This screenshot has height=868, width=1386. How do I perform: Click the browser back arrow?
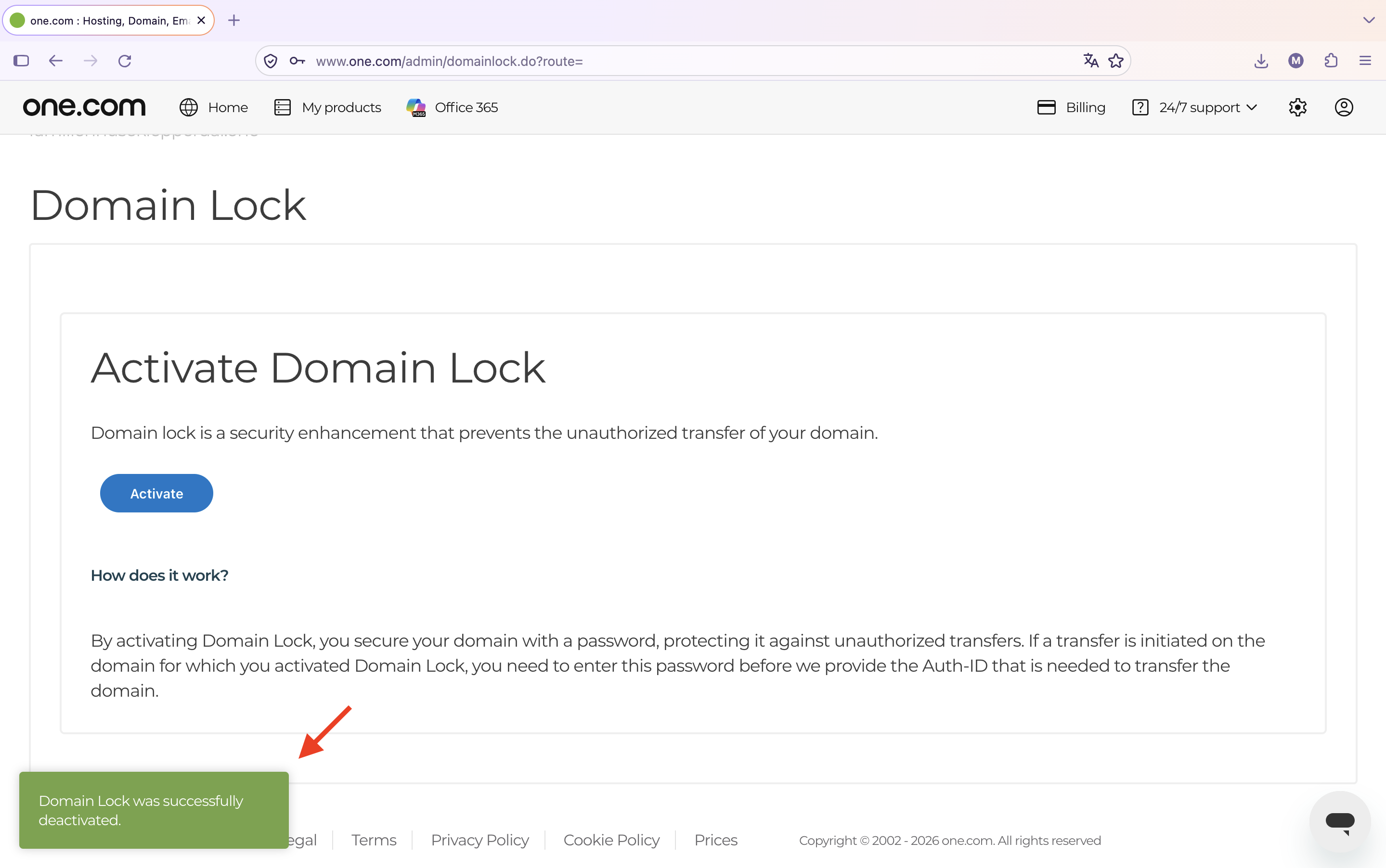56,61
